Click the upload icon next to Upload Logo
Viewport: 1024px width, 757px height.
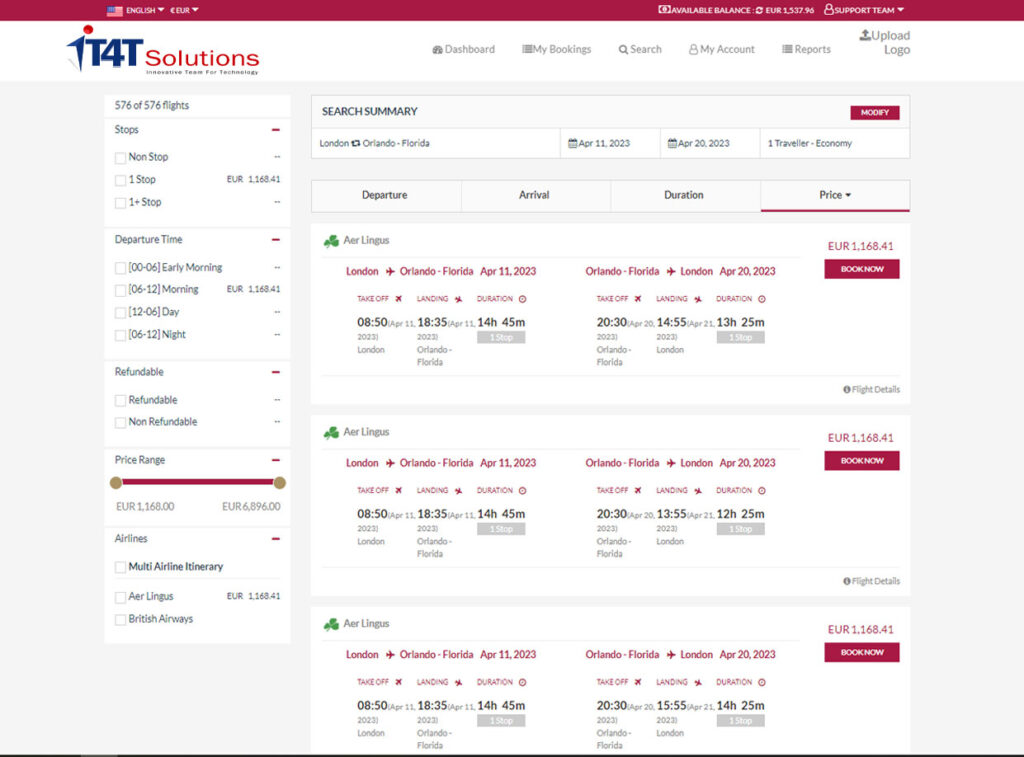(x=865, y=35)
